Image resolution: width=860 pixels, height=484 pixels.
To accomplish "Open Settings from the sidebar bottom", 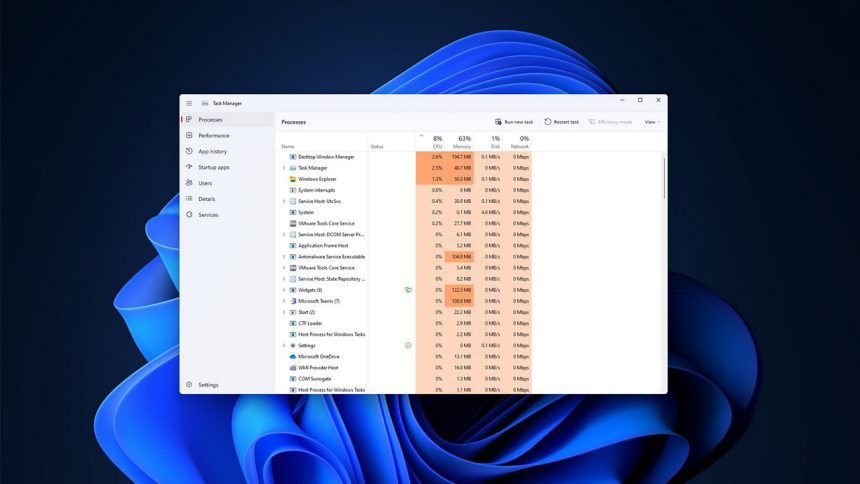I will [x=227, y=385].
